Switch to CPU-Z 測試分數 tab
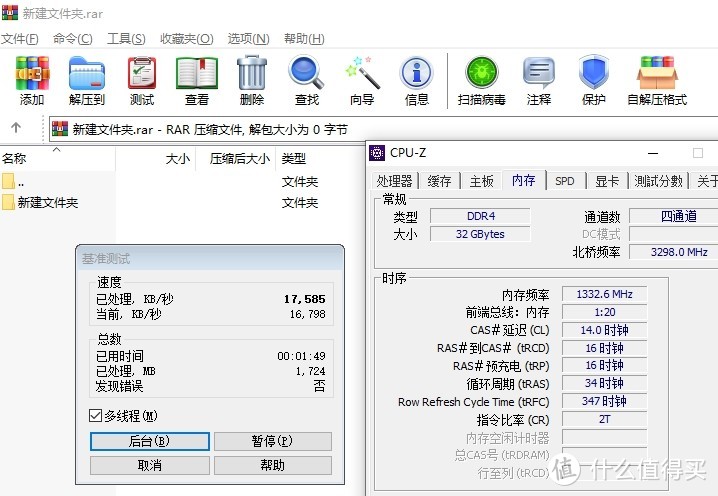718x496 pixels. (658, 181)
